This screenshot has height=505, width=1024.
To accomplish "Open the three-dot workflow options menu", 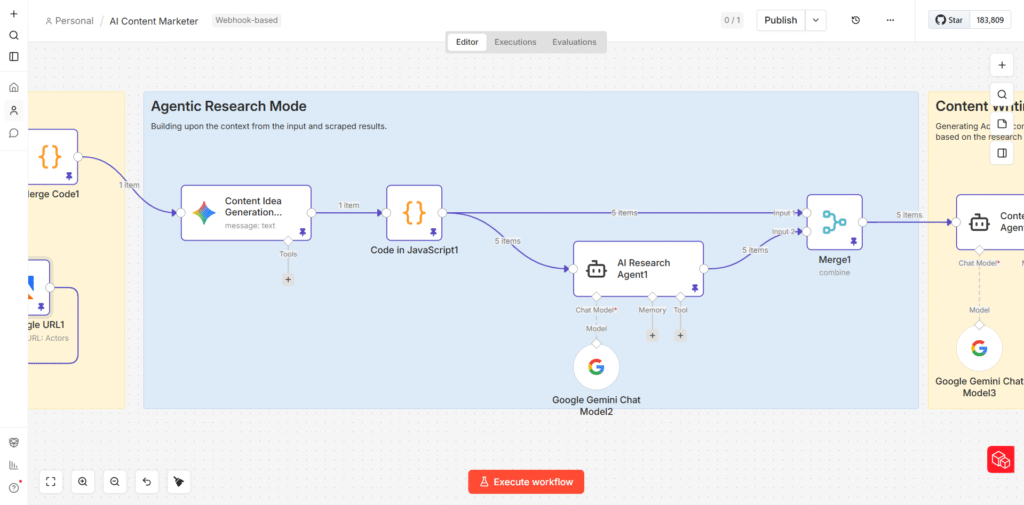I will coord(890,20).
